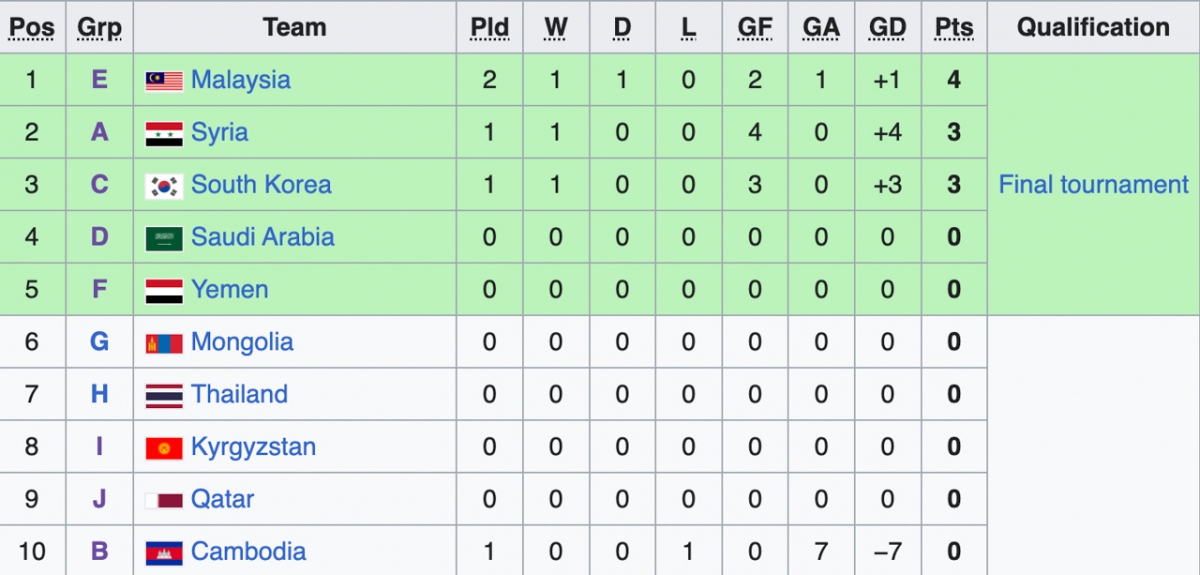Click the South Korea flag icon
Screen dimensions: 1200x575
click(x=164, y=185)
